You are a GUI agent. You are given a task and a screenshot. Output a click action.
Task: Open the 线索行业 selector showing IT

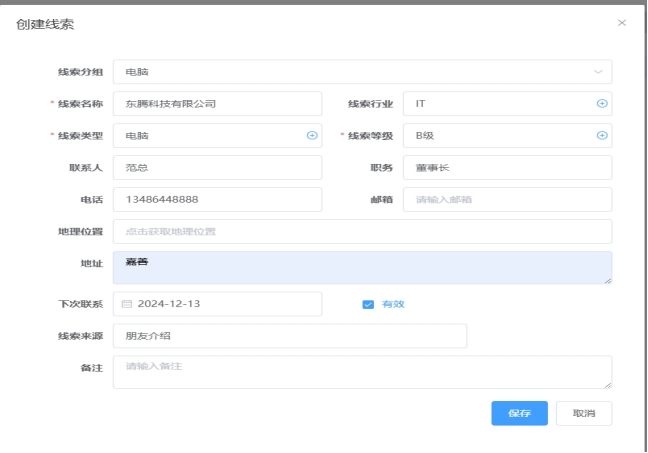[500, 104]
